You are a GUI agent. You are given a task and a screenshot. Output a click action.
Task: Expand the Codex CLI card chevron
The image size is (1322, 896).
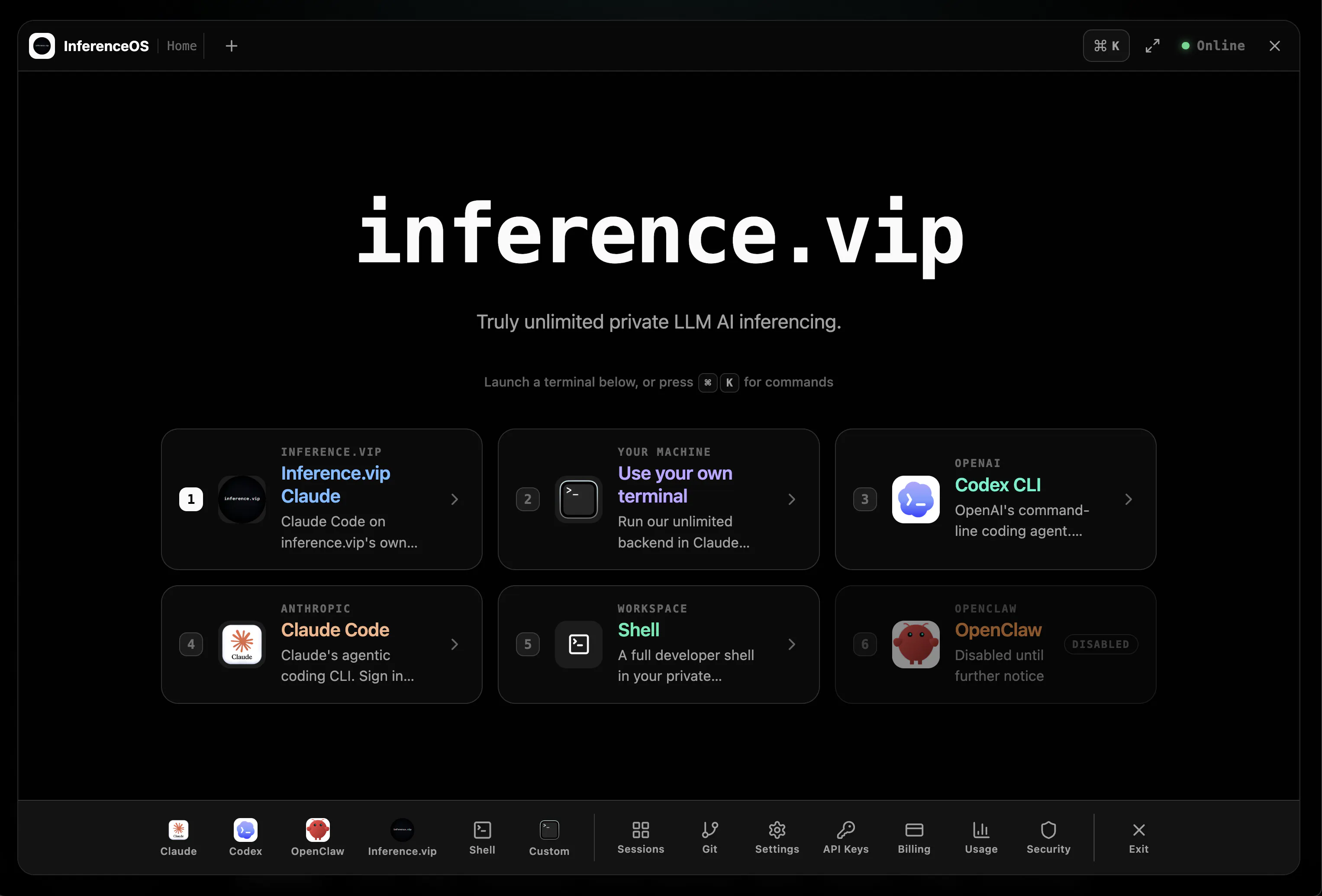click(1129, 499)
